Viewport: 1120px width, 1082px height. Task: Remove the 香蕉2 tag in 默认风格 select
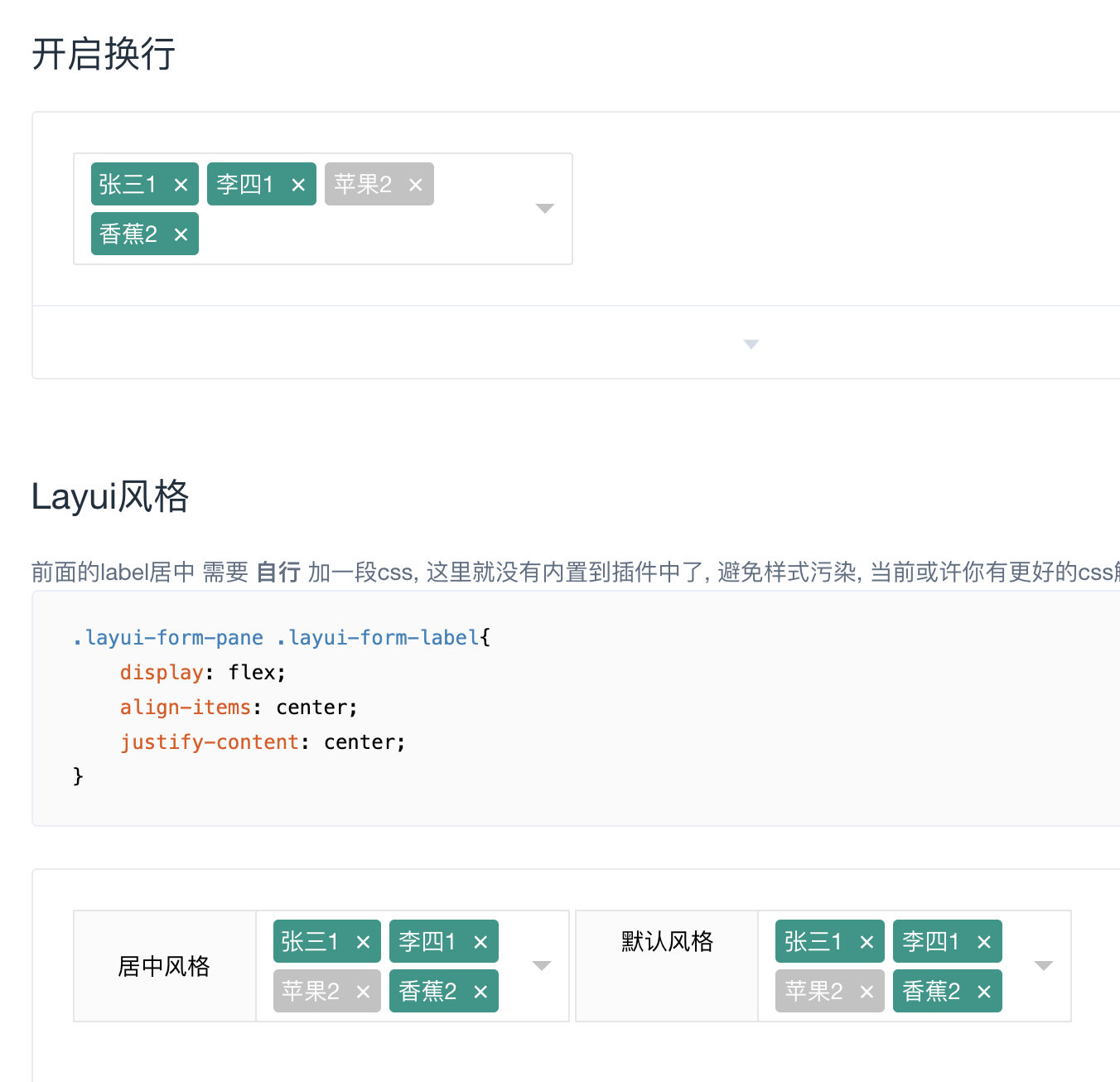[984, 992]
